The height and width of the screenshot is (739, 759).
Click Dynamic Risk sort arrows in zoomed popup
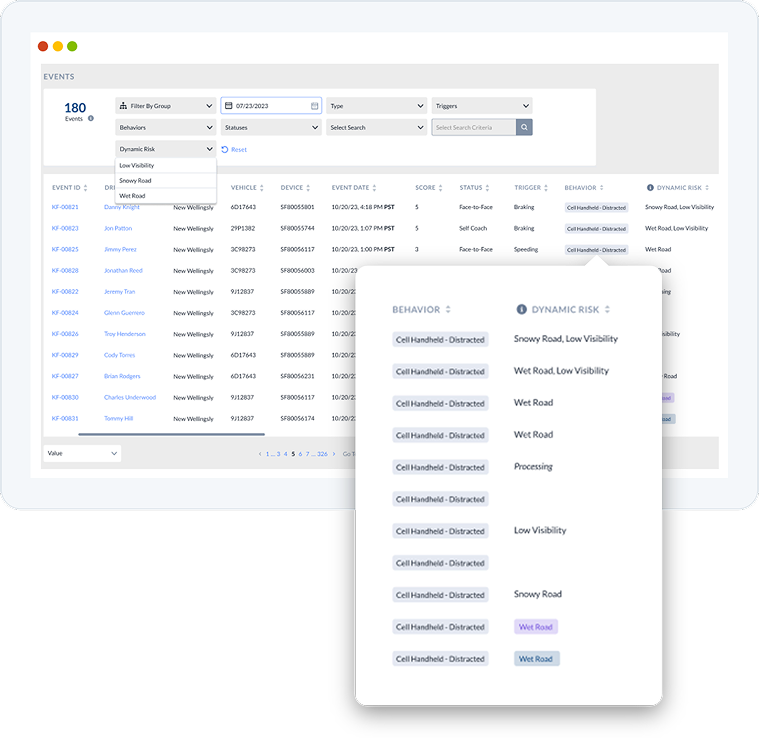(607, 309)
